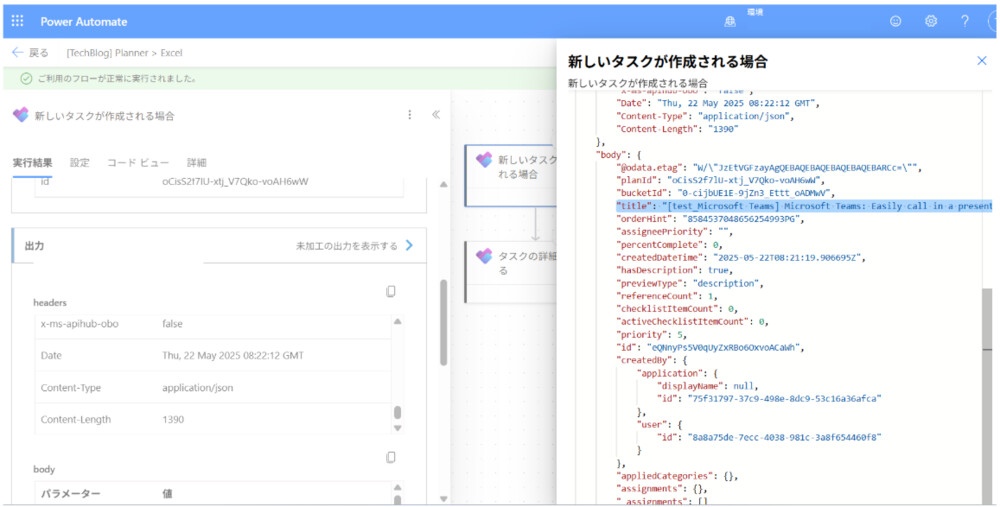Switch to the 設定 tab
Image resolution: width=1000 pixels, height=507 pixels.
79,162
